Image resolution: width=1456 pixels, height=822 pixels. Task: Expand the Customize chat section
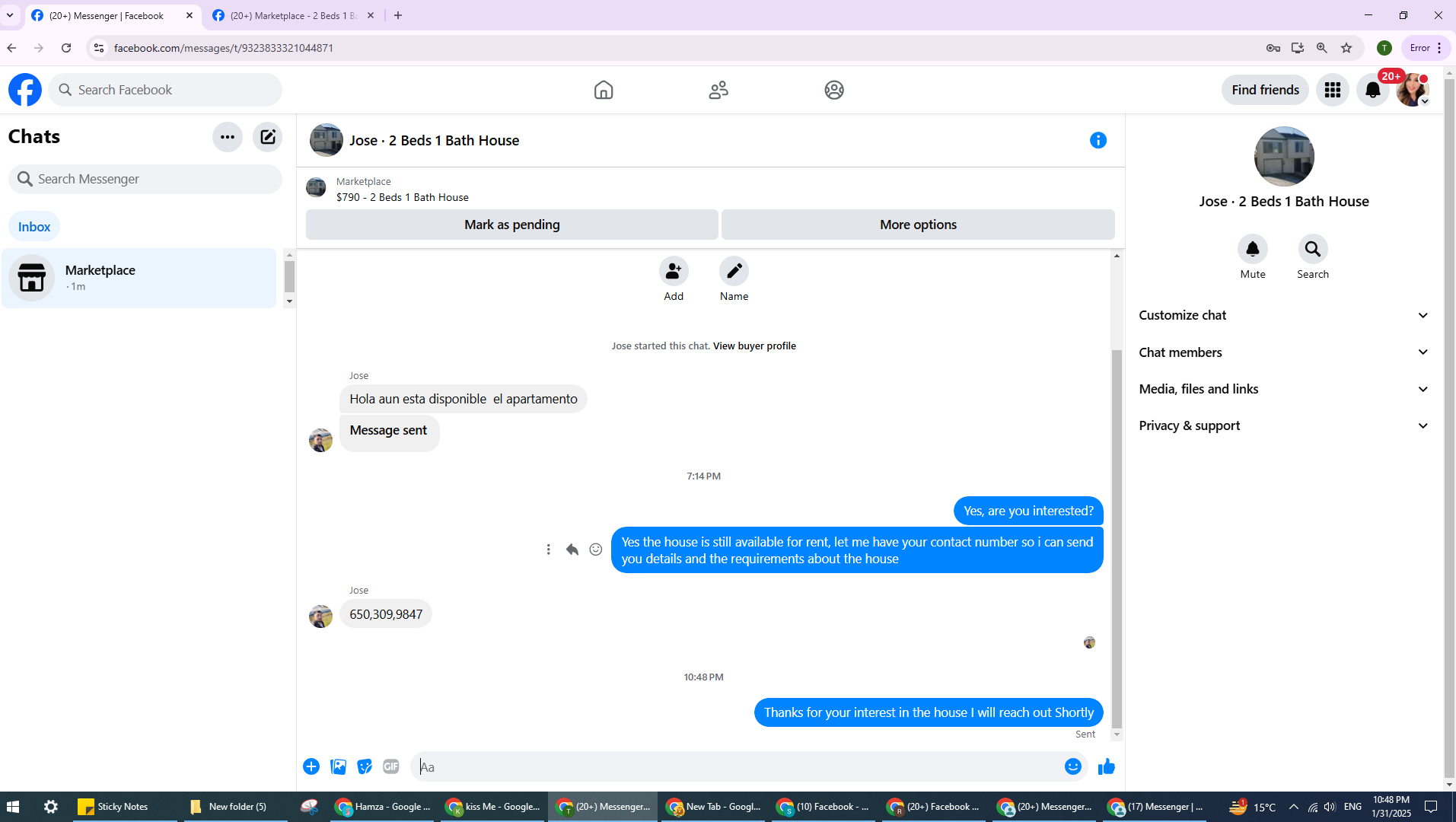(x=1283, y=315)
